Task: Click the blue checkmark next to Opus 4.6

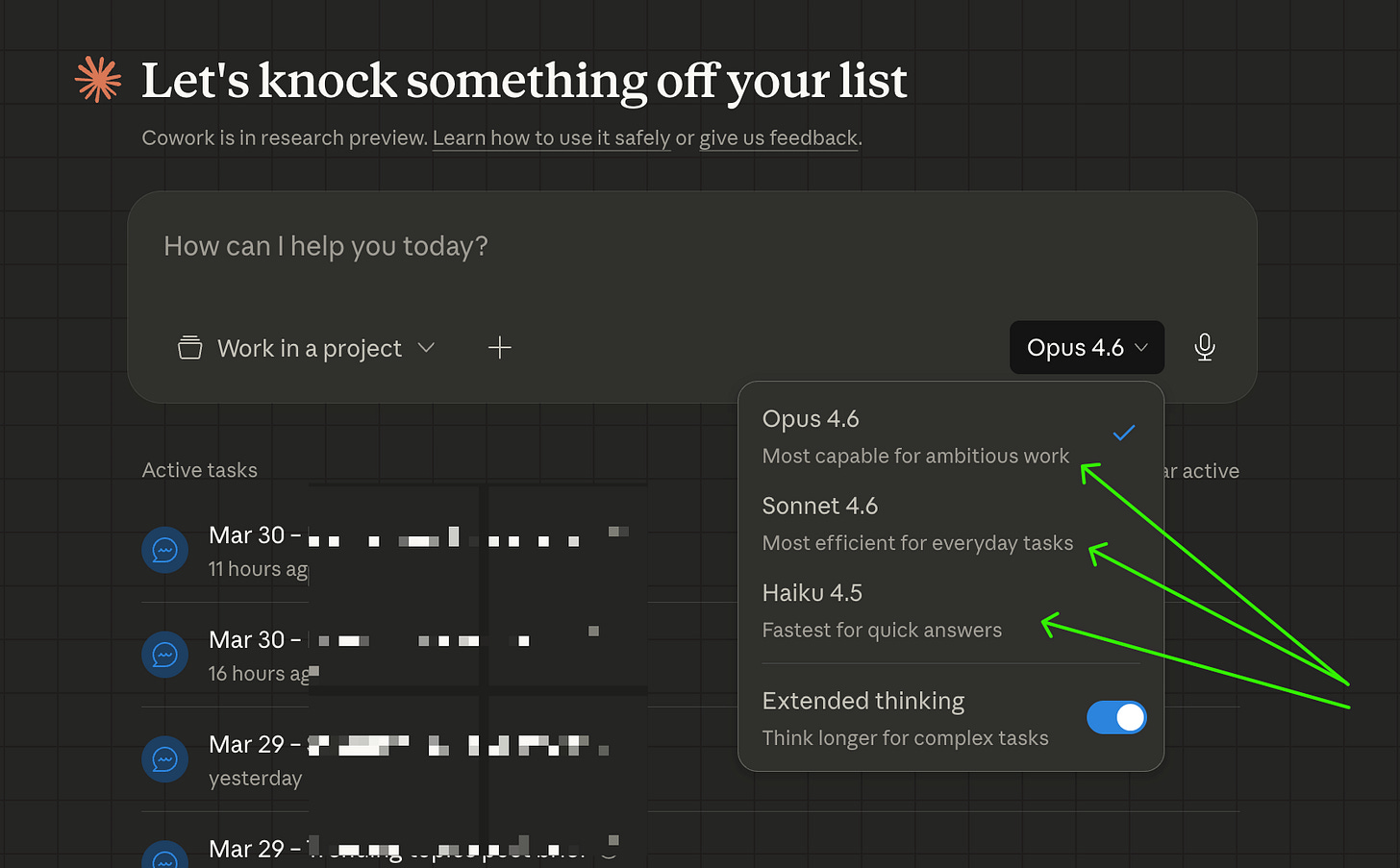Action: tap(1123, 433)
